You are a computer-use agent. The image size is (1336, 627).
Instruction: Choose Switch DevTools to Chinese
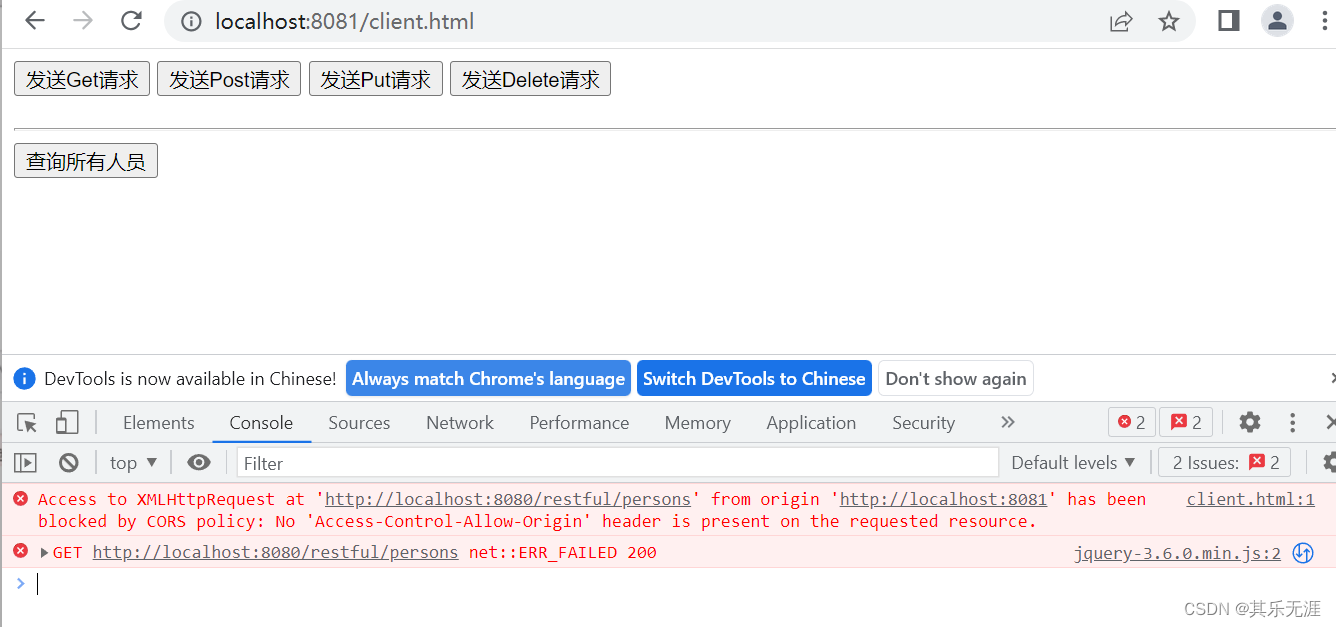pyautogui.click(x=754, y=378)
